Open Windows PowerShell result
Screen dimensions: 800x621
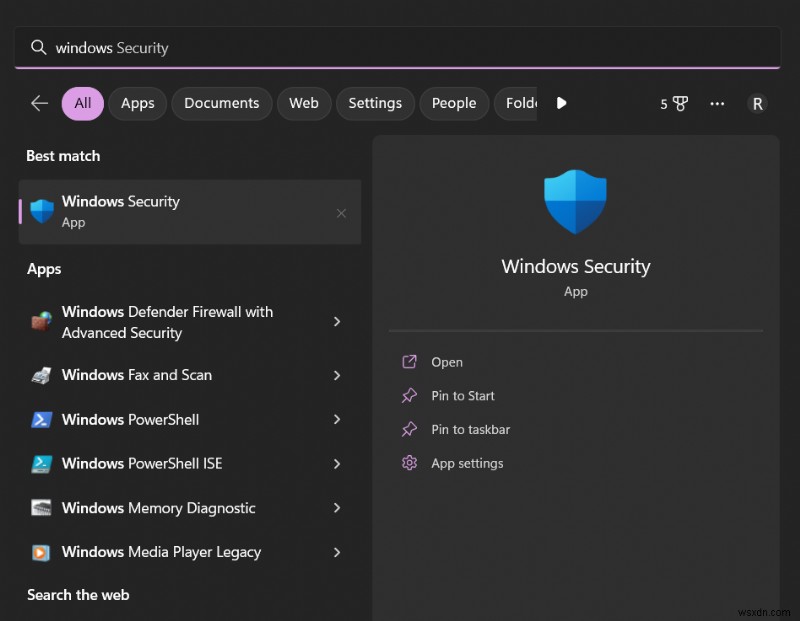point(190,419)
